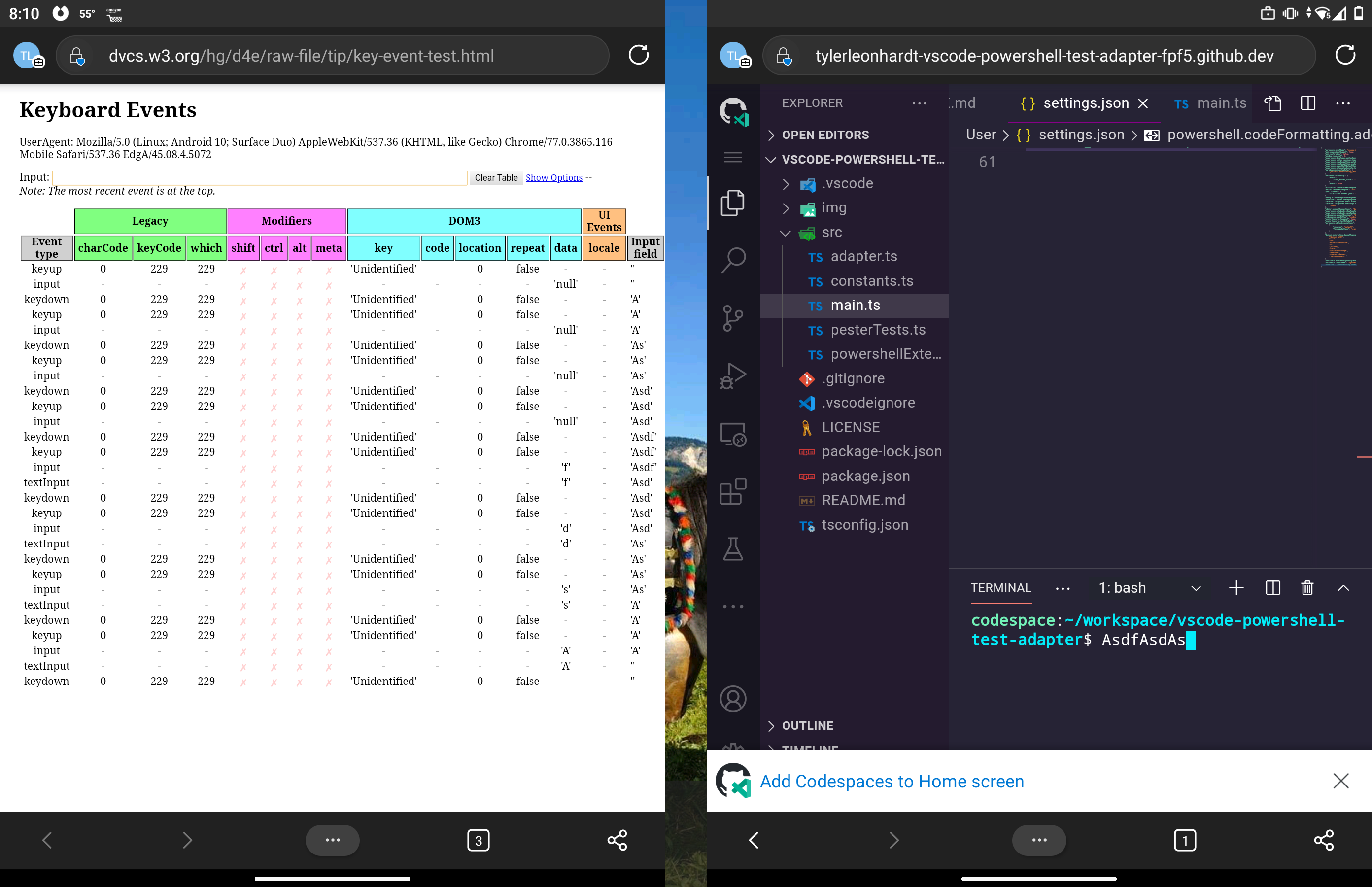1372x887 pixels.
Task: Add a new terminal with plus icon
Action: coord(1236,587)
